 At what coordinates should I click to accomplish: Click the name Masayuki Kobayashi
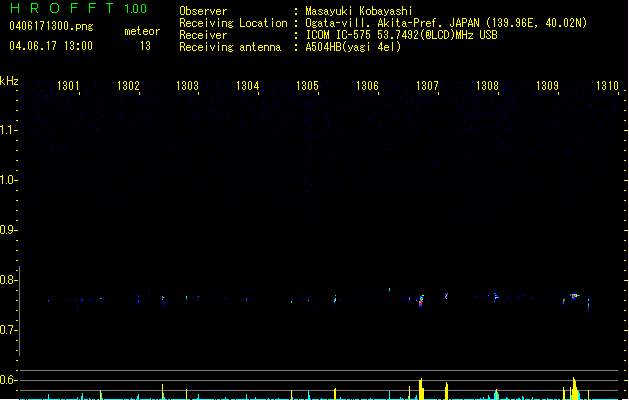point(359,11)
